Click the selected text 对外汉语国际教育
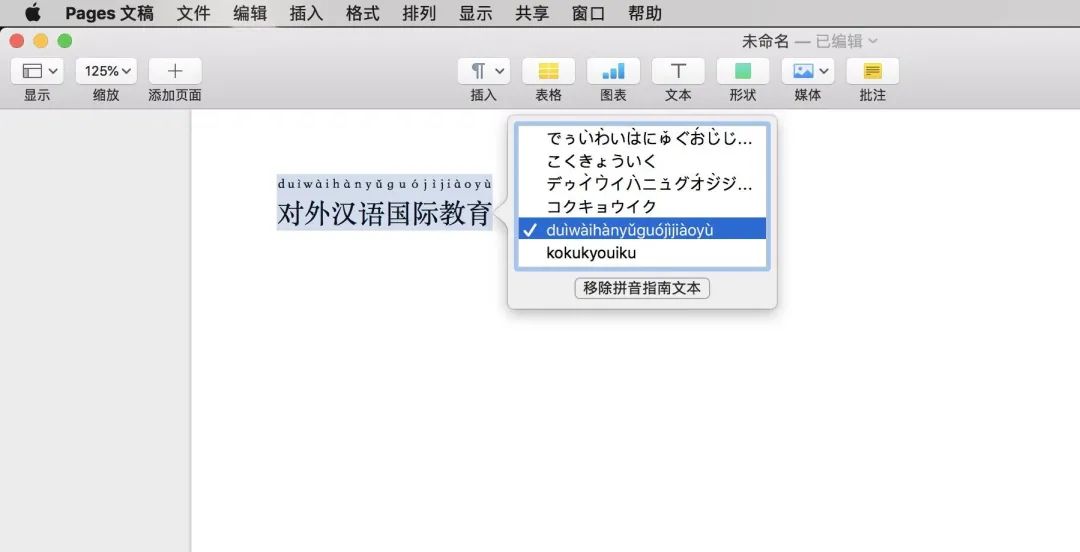Screen dimensions: 1080x552 (x=384, y=214)
